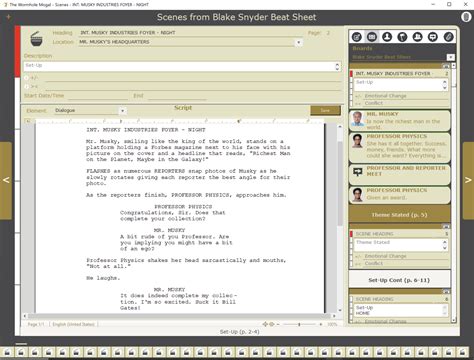474x360 pixels.
Task: Expand the Location dropdown for Mr. Musky's Headquarters
Action: click(x=299, y=42)
